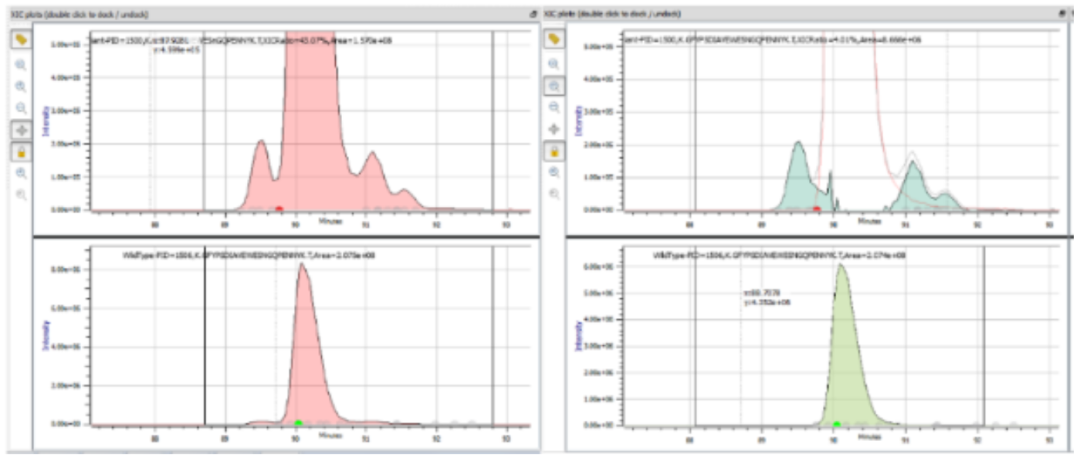Click the magnifier directly above right panel's pan cross
The height and width of the screenshot is (458, 1080).
click(x=554, y=108)
